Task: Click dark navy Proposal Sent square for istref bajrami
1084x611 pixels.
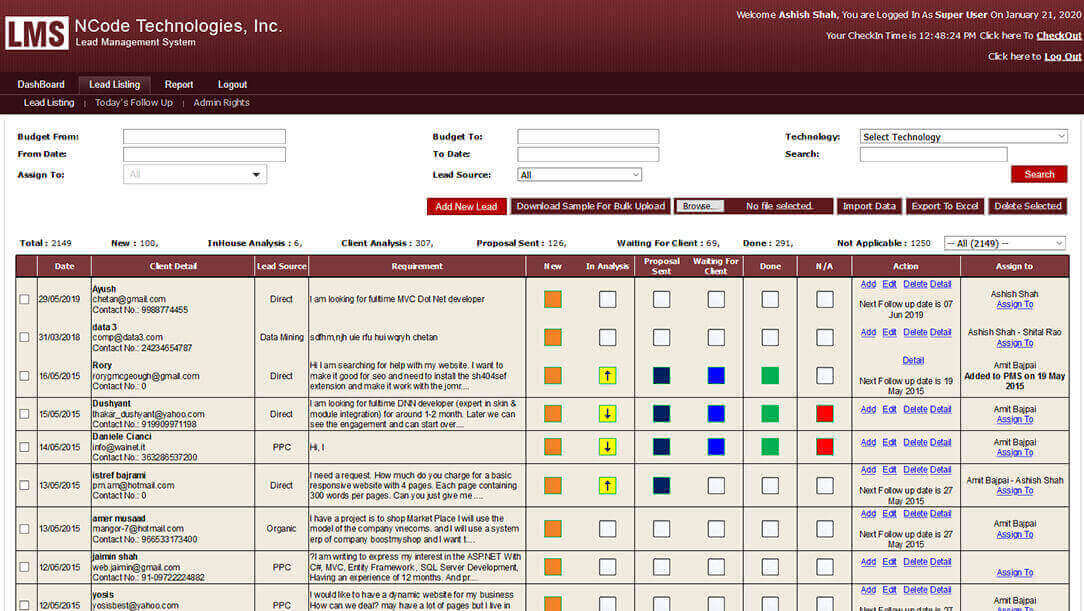Action: (x=661, y=485)
